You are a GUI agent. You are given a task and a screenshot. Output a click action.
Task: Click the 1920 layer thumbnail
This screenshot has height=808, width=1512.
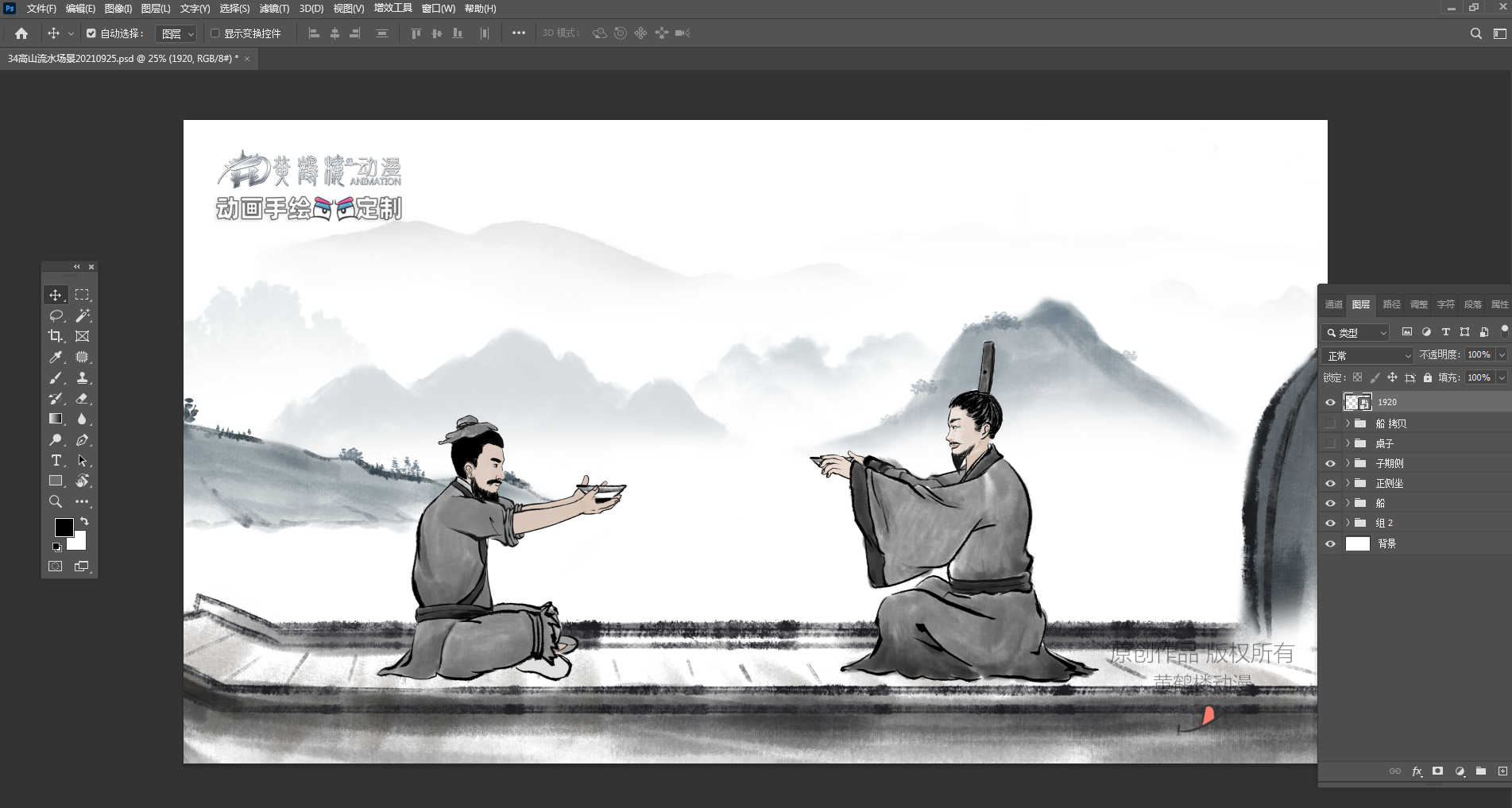(1357, 402)
